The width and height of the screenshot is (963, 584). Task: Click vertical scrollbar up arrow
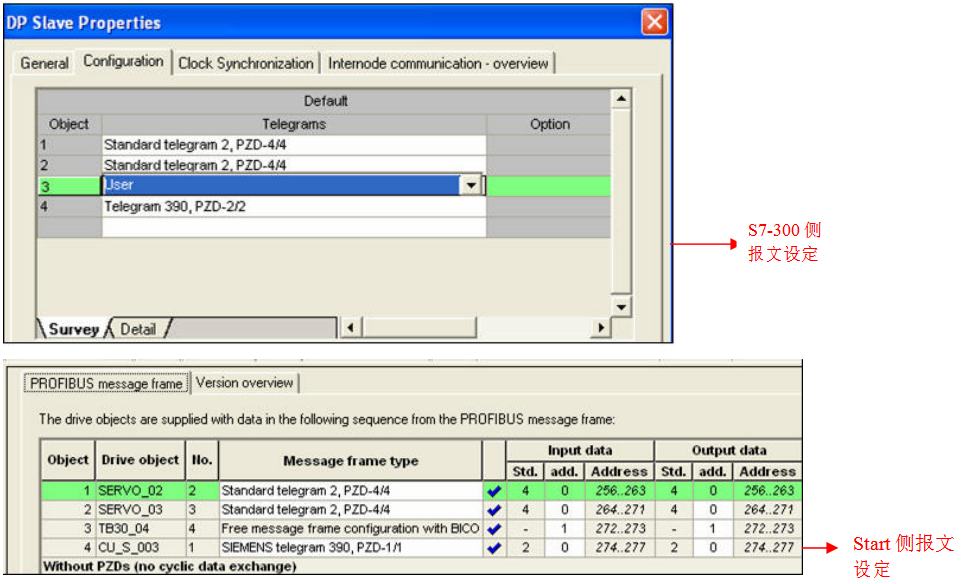coord(622,99)
